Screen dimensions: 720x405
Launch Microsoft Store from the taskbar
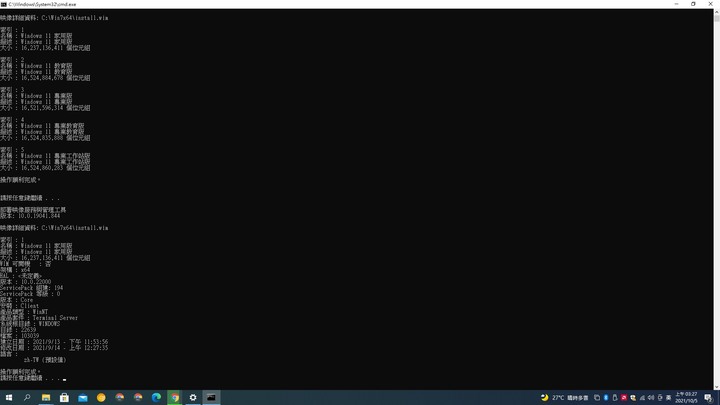tap(64, 398)
